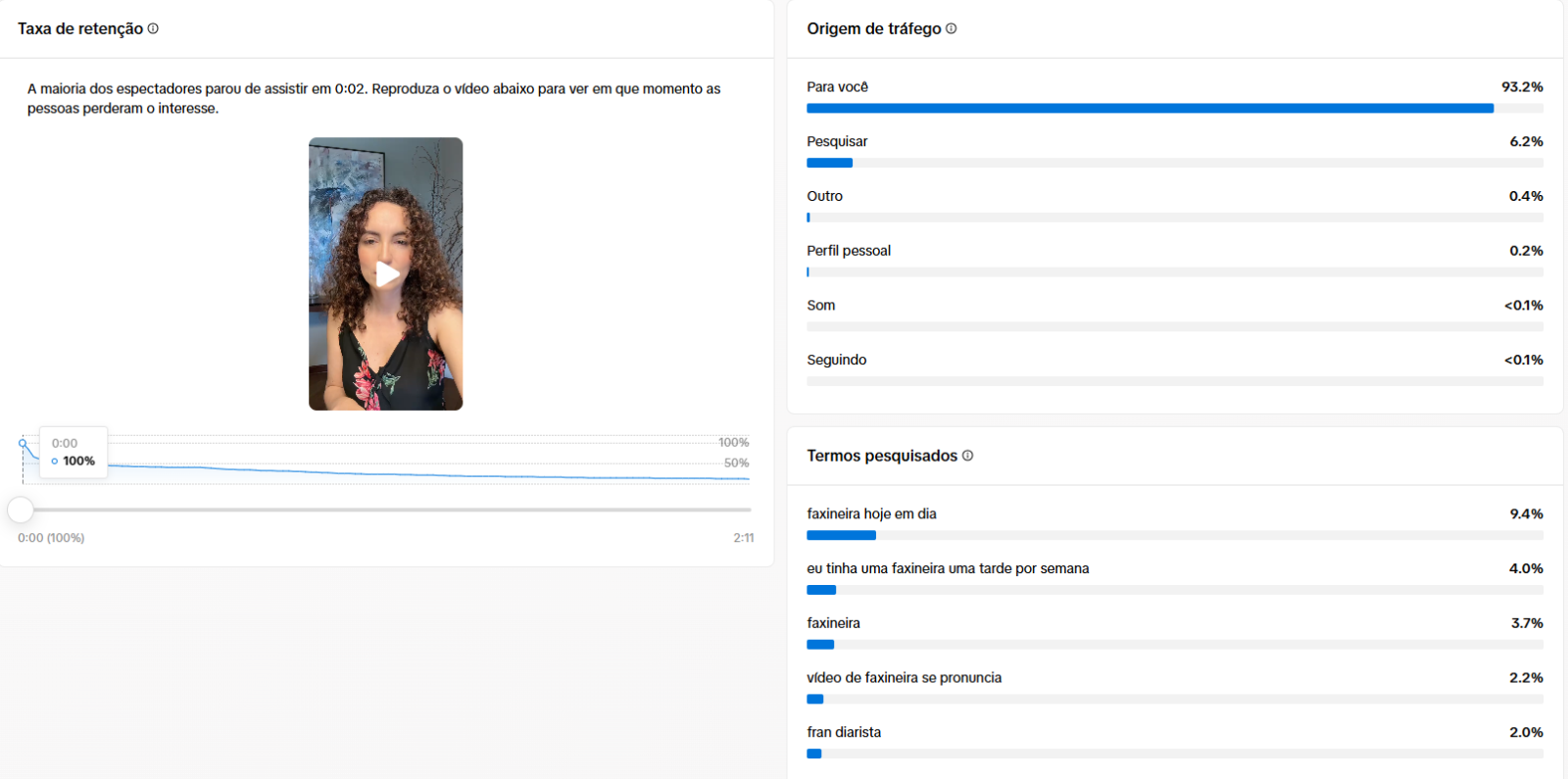Viewport: 1568px width, 779px height.
Task: Click the 'Para você' traffic bar
Action: pyautogui.click(x=1175, y=109)
